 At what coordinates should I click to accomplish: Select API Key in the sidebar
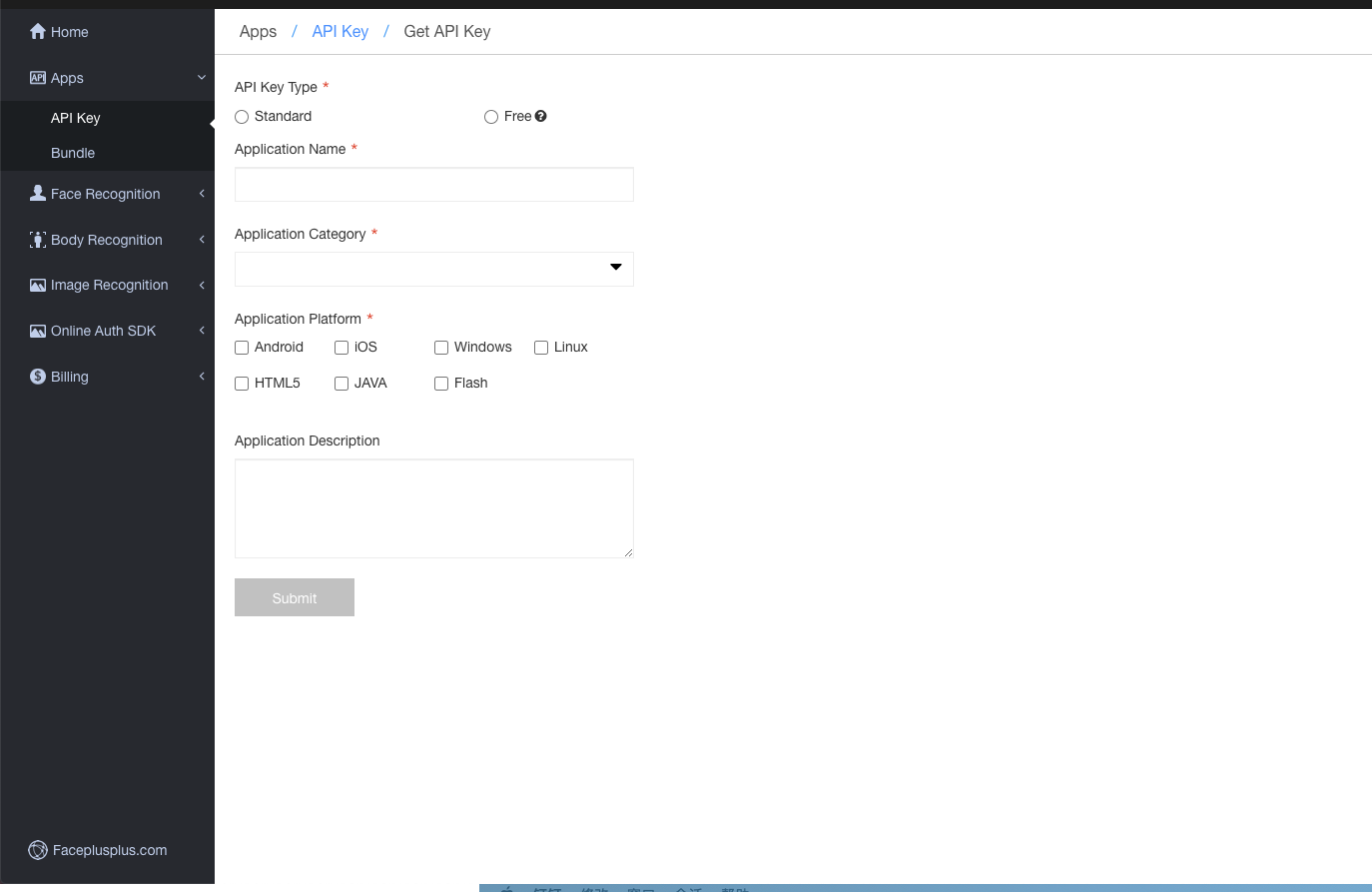pos(76,118)
